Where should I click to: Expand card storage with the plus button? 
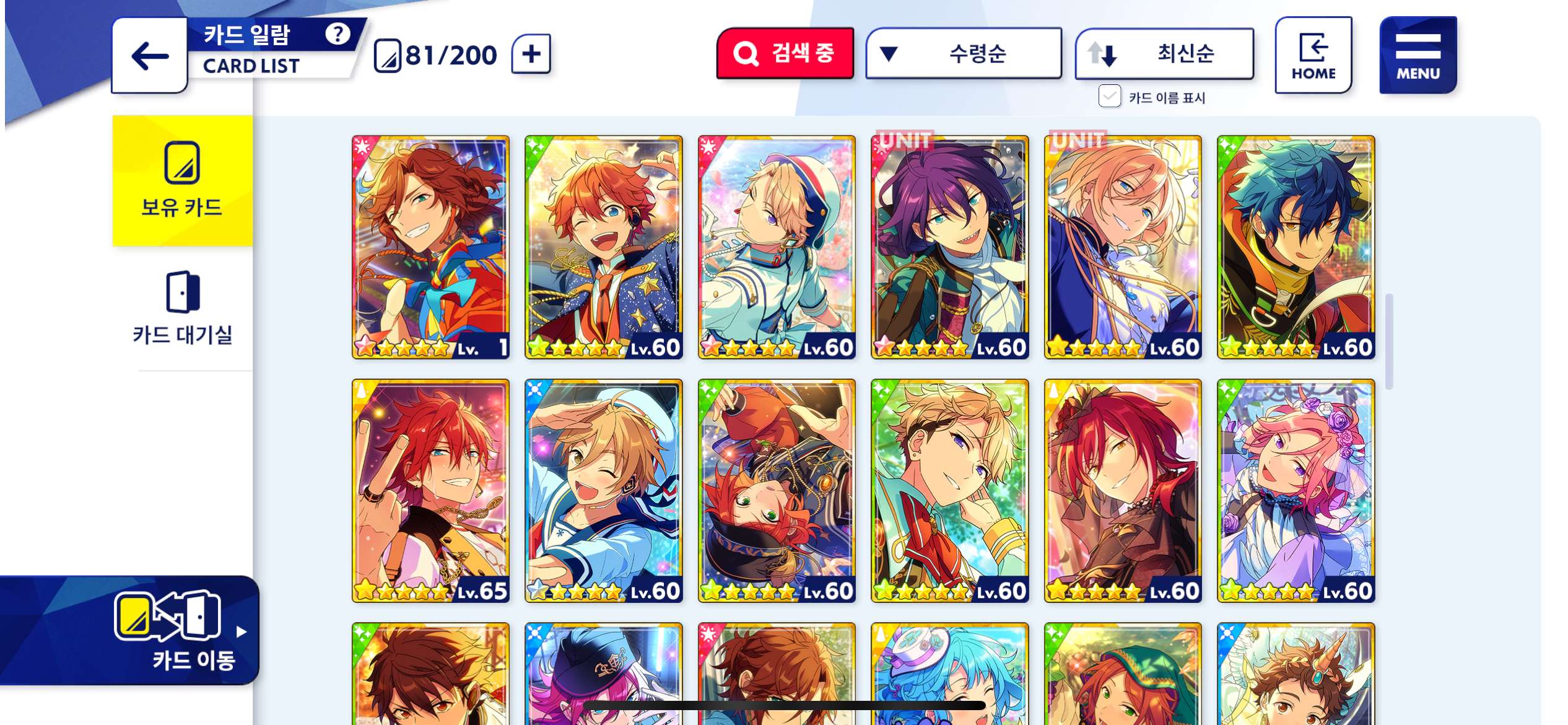(x=531, y=54)
